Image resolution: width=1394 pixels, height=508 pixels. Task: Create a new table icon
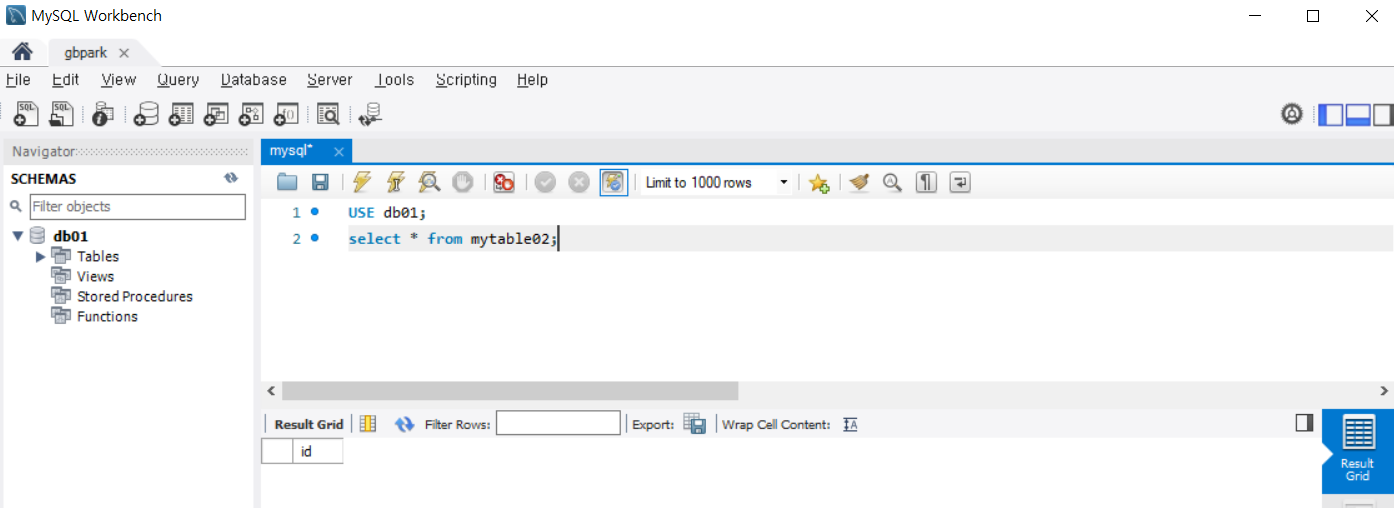[x=181, y=114]
